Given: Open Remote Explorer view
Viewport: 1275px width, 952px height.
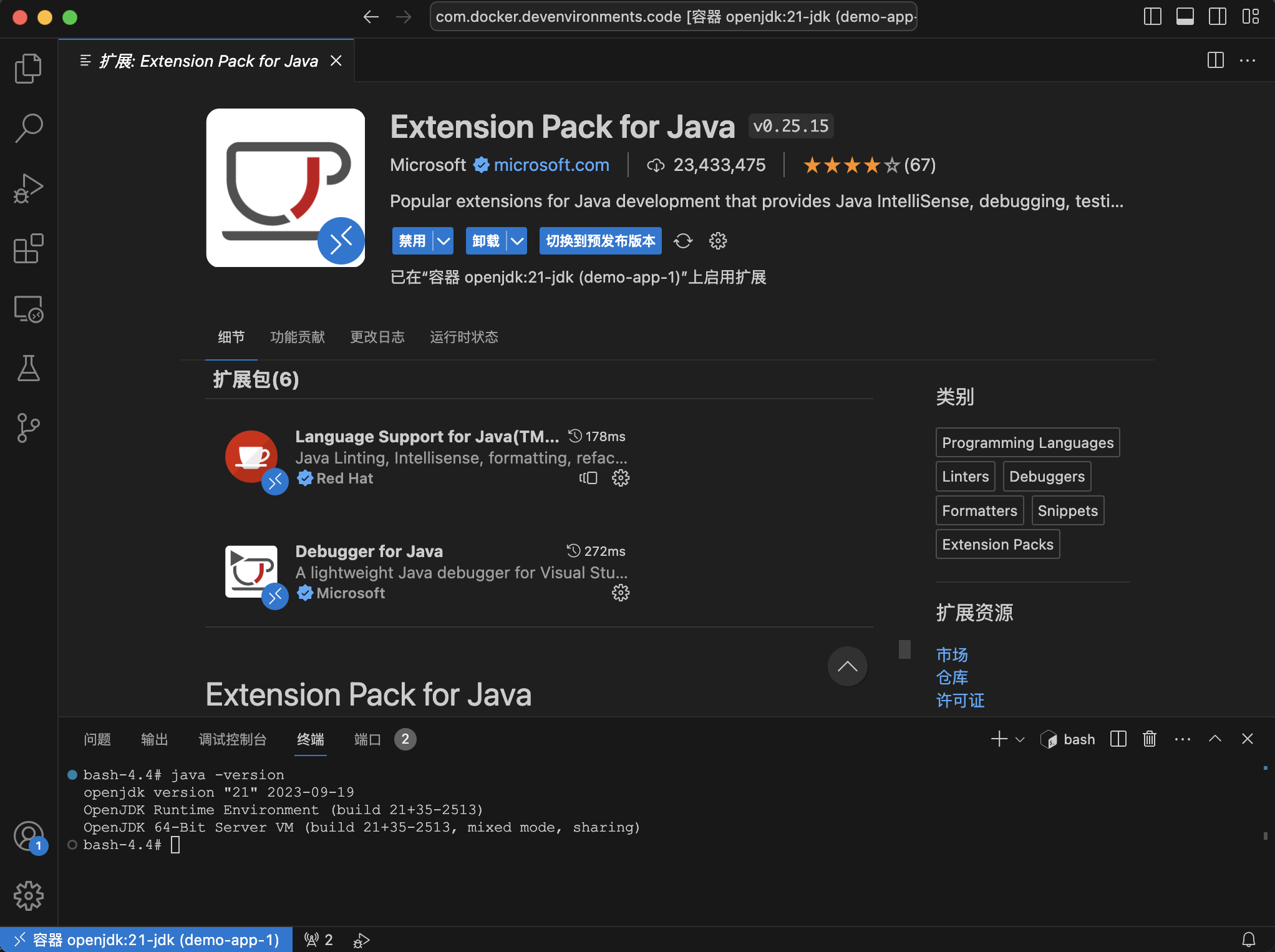Looking at the screenshot, I should coord(28,309).
